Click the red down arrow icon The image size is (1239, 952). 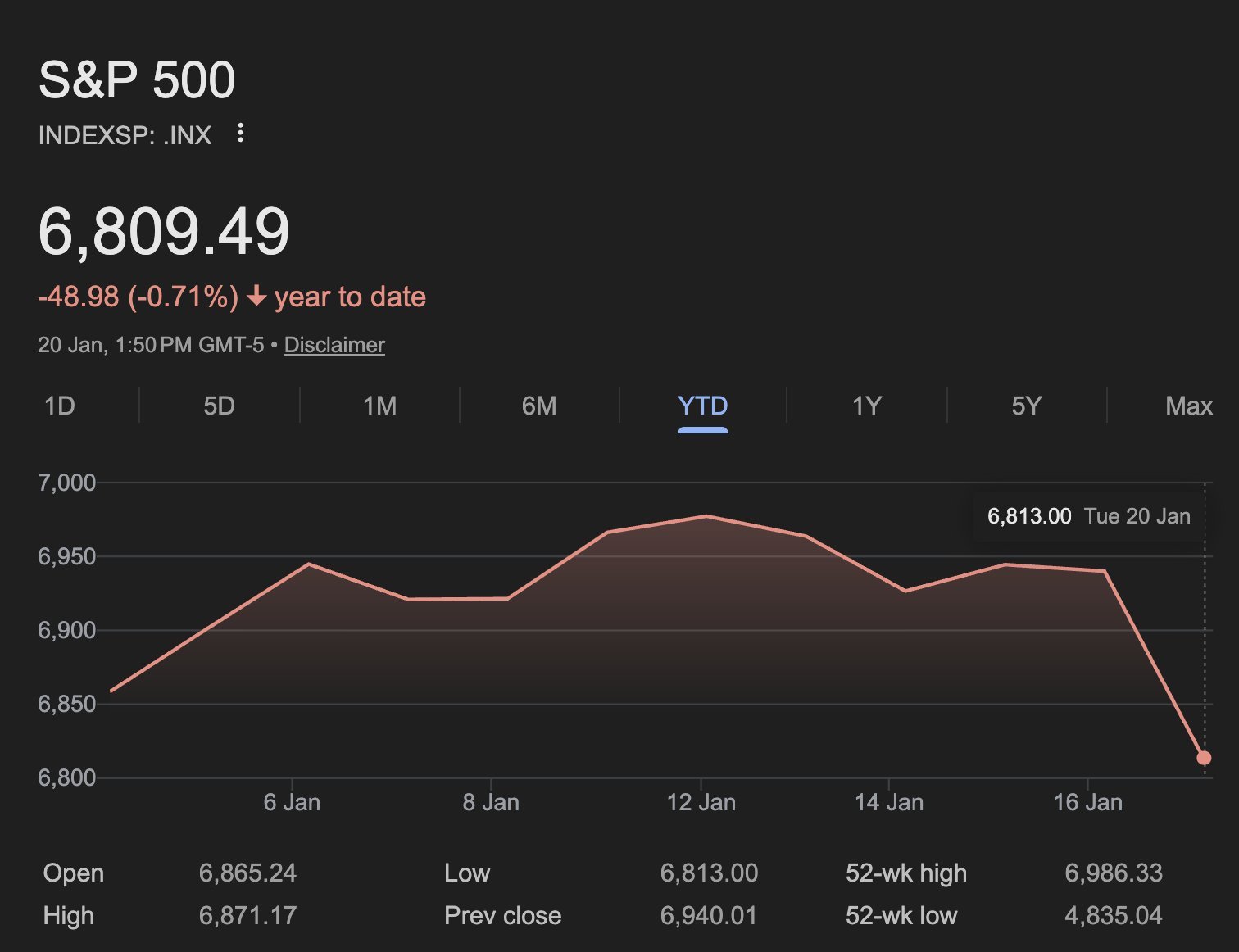point(256,296)
